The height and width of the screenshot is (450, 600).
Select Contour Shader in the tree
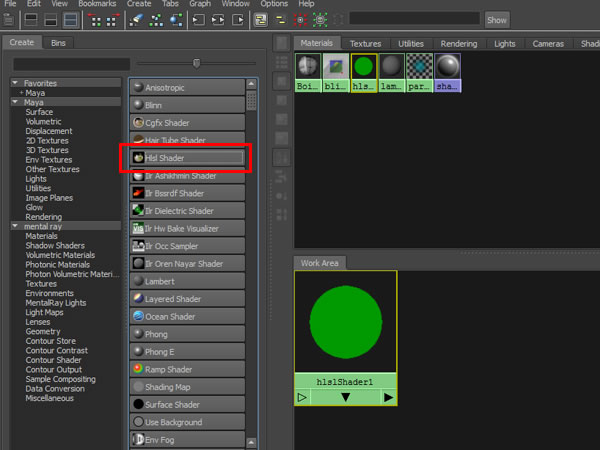click(x=53, y=360)
